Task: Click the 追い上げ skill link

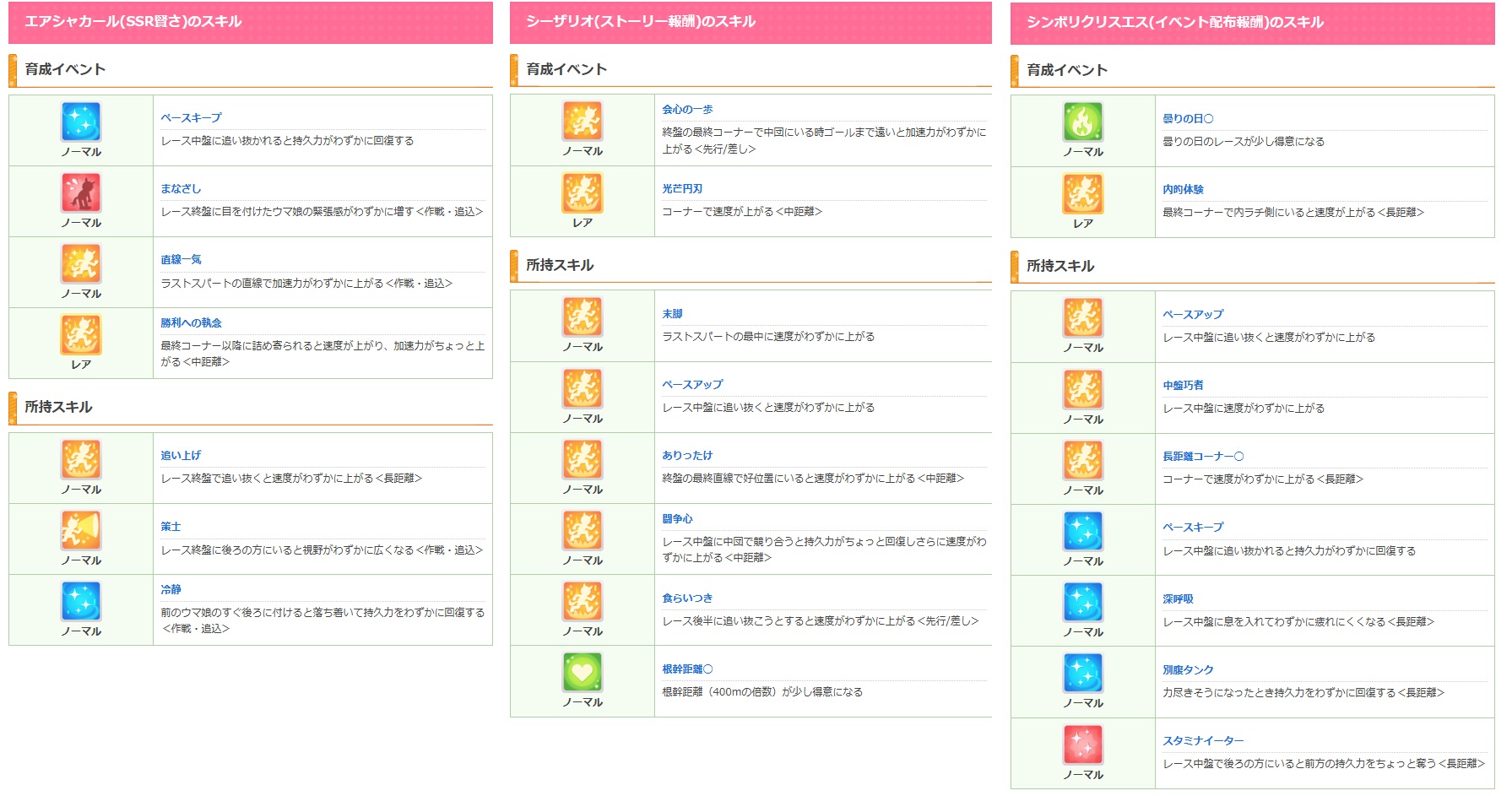Action: (x=182, y=456)
